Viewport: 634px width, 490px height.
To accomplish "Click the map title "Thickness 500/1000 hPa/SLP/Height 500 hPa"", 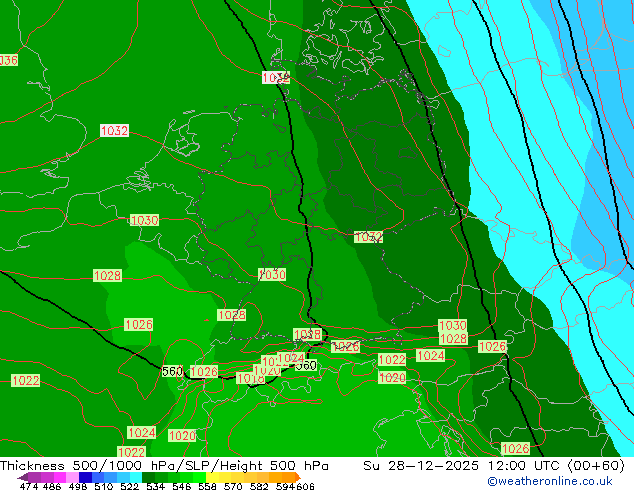I will (164, 466).
